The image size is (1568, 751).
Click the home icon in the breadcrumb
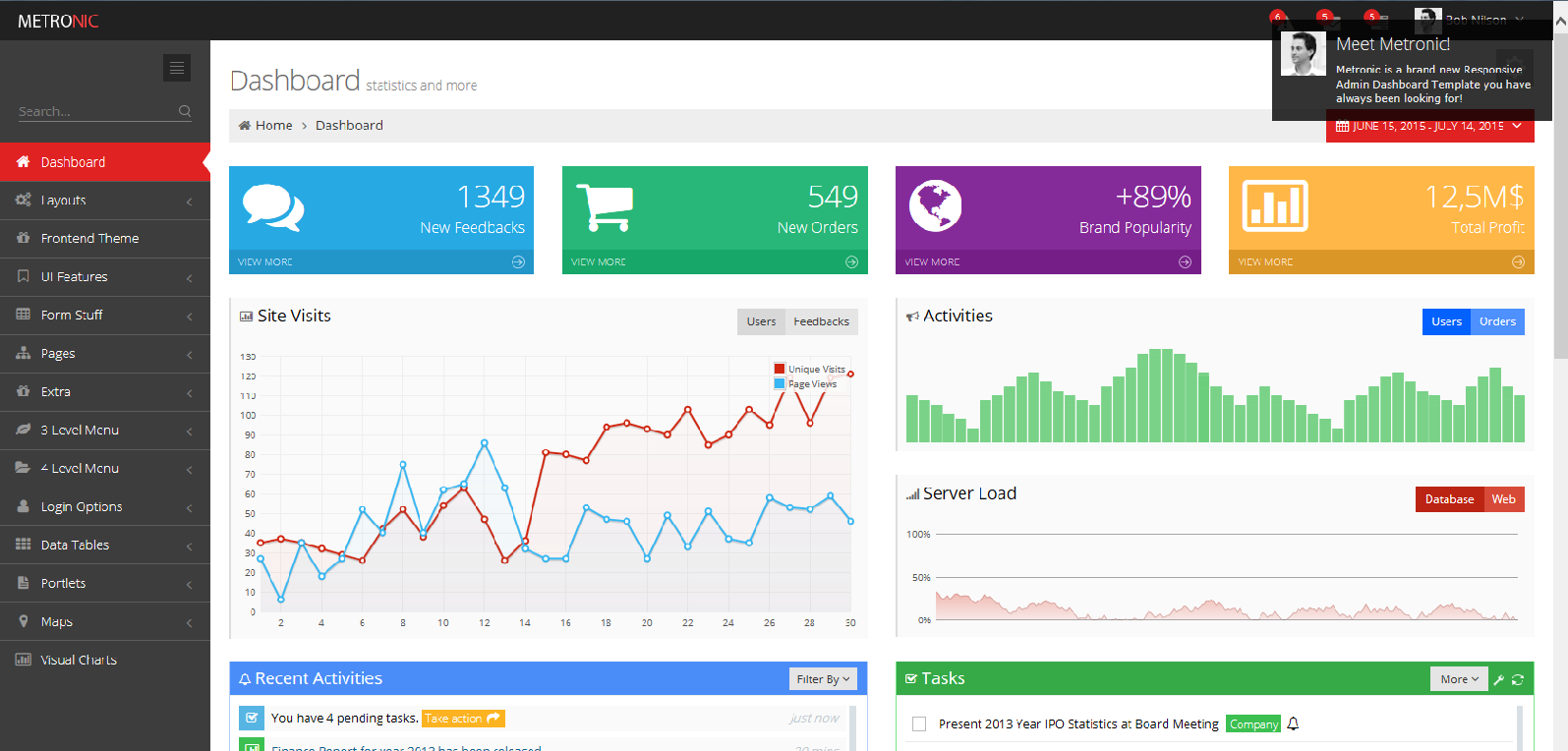(x=245, y=126)
